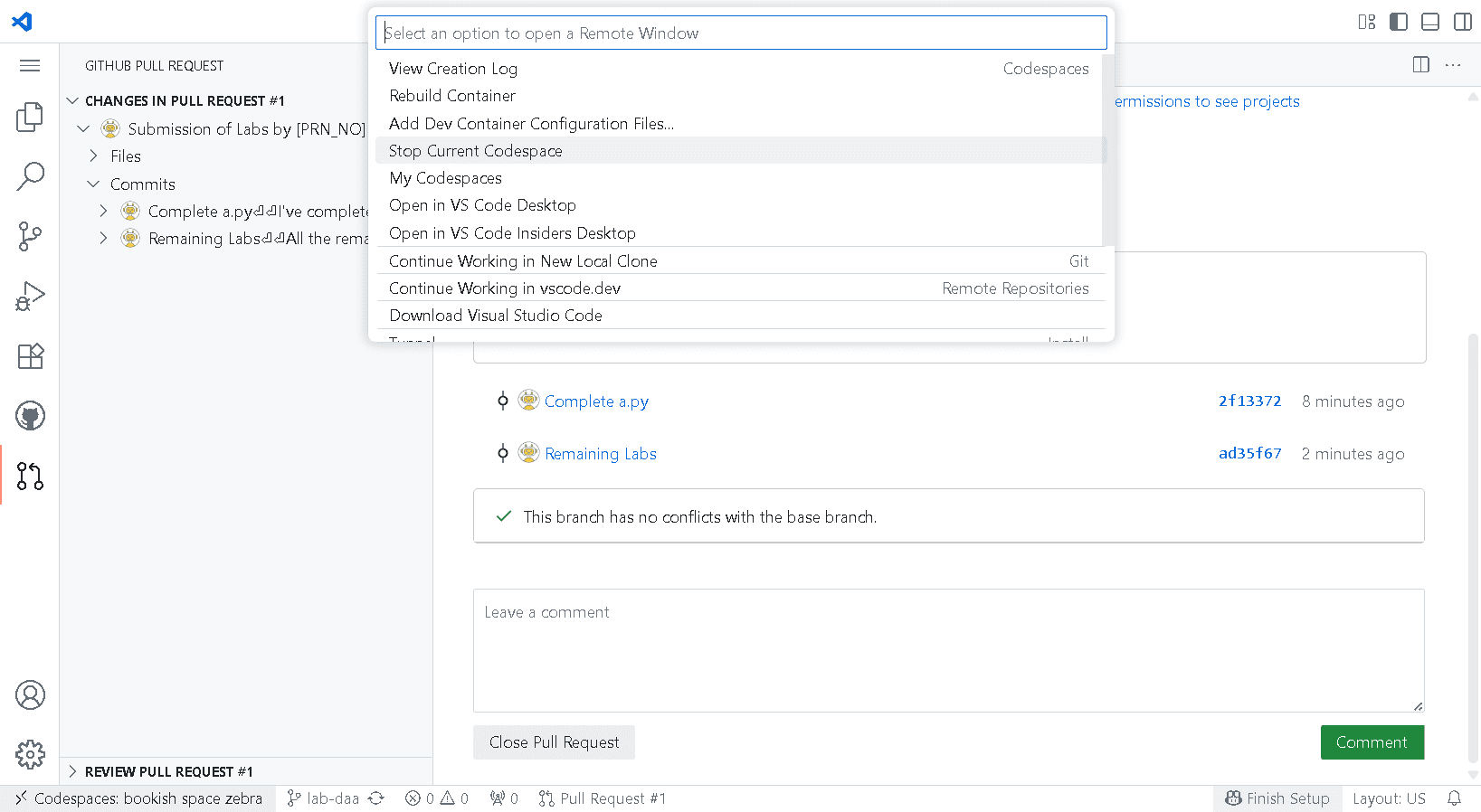
Task: Select Download Visual Studio Code option
Action: 739,315
